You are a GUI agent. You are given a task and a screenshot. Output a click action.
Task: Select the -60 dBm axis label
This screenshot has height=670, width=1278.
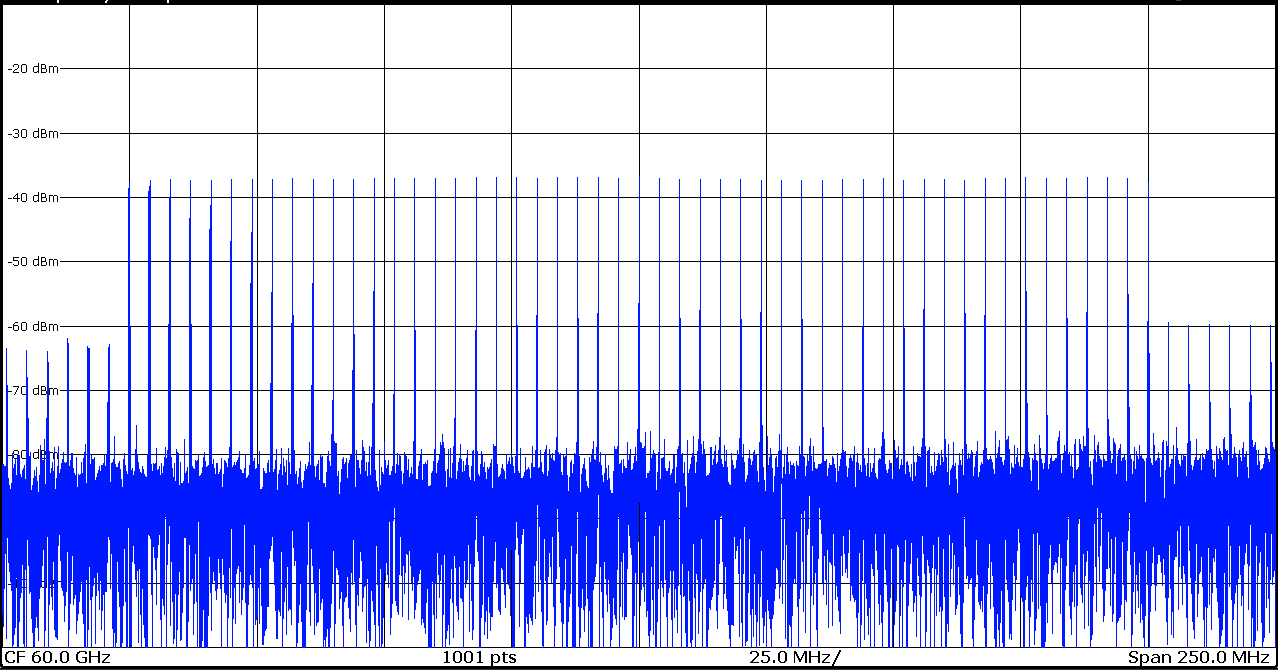click(x=32, y=326)
